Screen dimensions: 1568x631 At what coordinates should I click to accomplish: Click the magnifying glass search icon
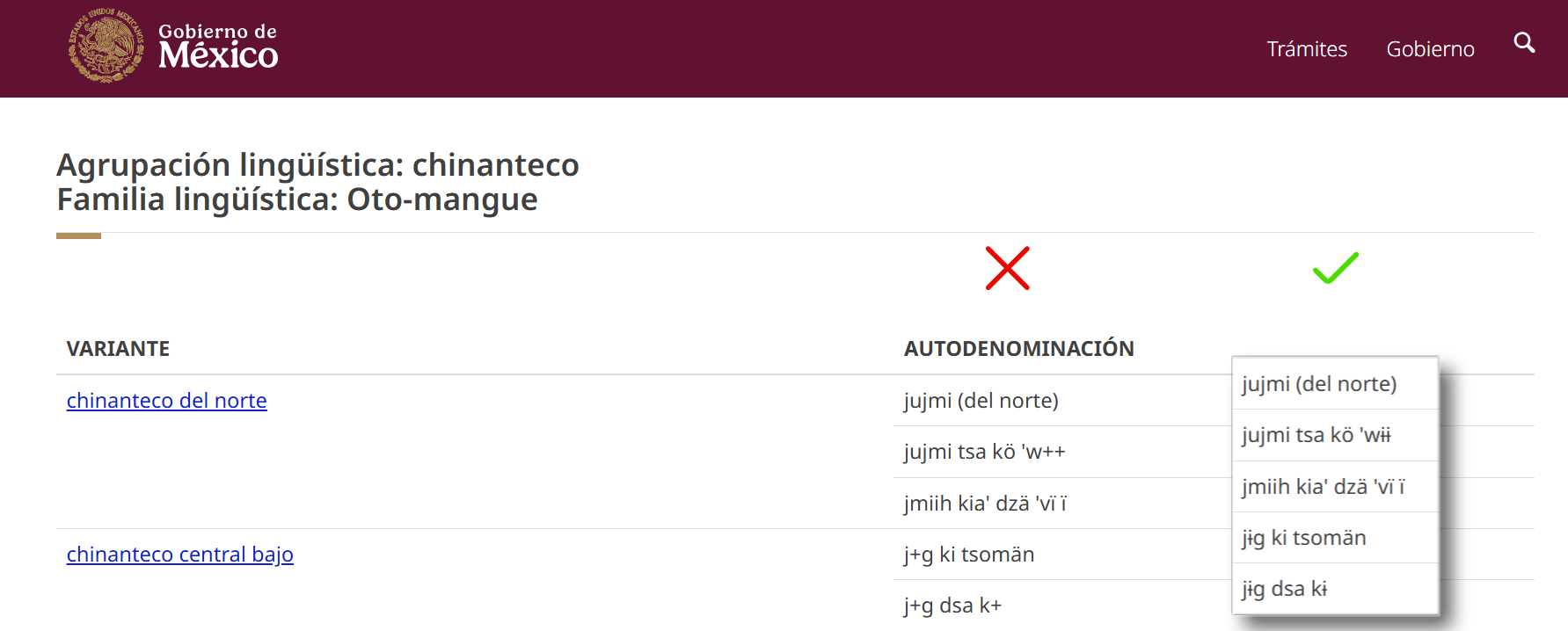click(x=1524, y=42)
